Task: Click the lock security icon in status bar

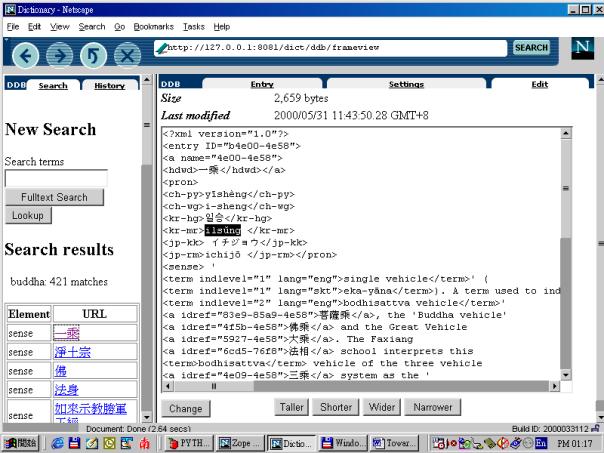Action: pyautogui.click(x=596, y=428)
